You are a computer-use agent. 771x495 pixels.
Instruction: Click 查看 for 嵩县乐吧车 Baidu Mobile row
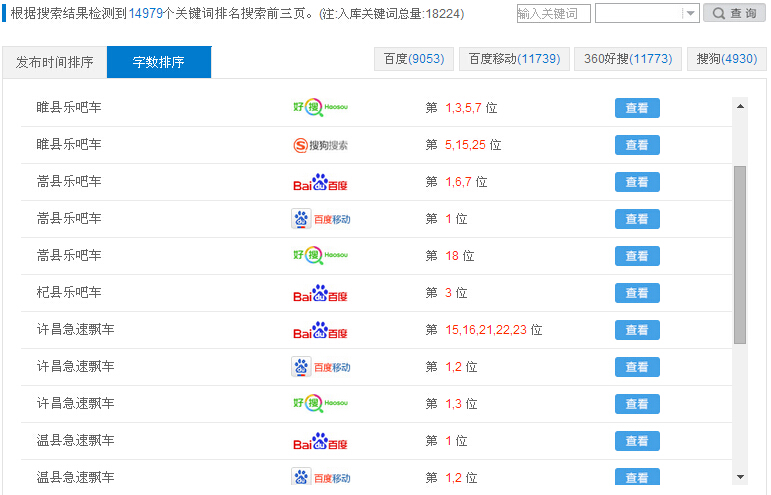point(637,219)
